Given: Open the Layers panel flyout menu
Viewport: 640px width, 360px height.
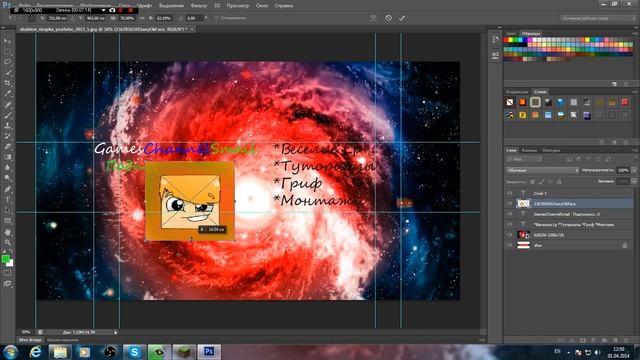Looking at the screenshot, I should point(635,150).
